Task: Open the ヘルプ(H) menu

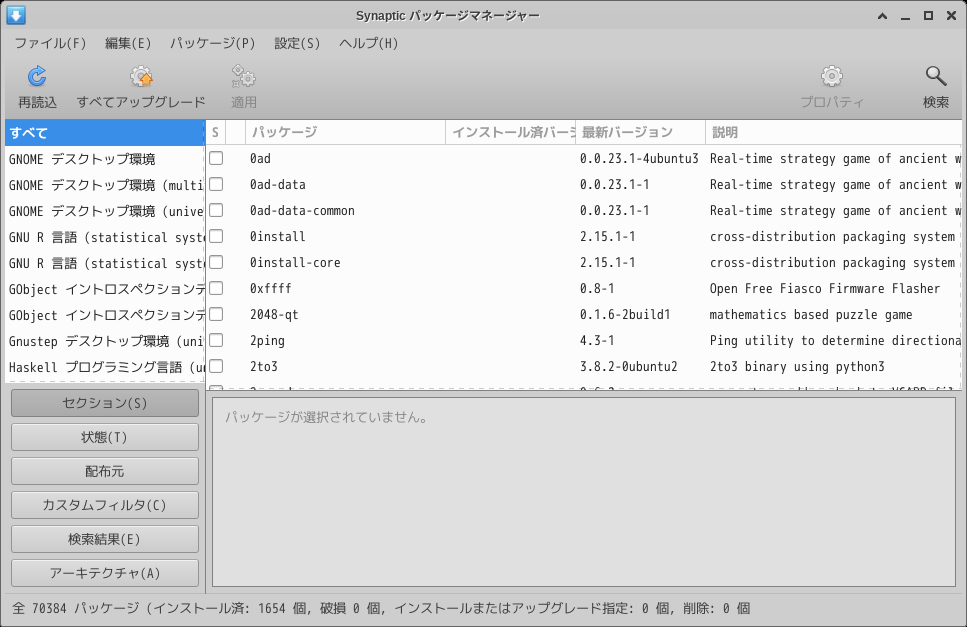Action: point(368,43)
